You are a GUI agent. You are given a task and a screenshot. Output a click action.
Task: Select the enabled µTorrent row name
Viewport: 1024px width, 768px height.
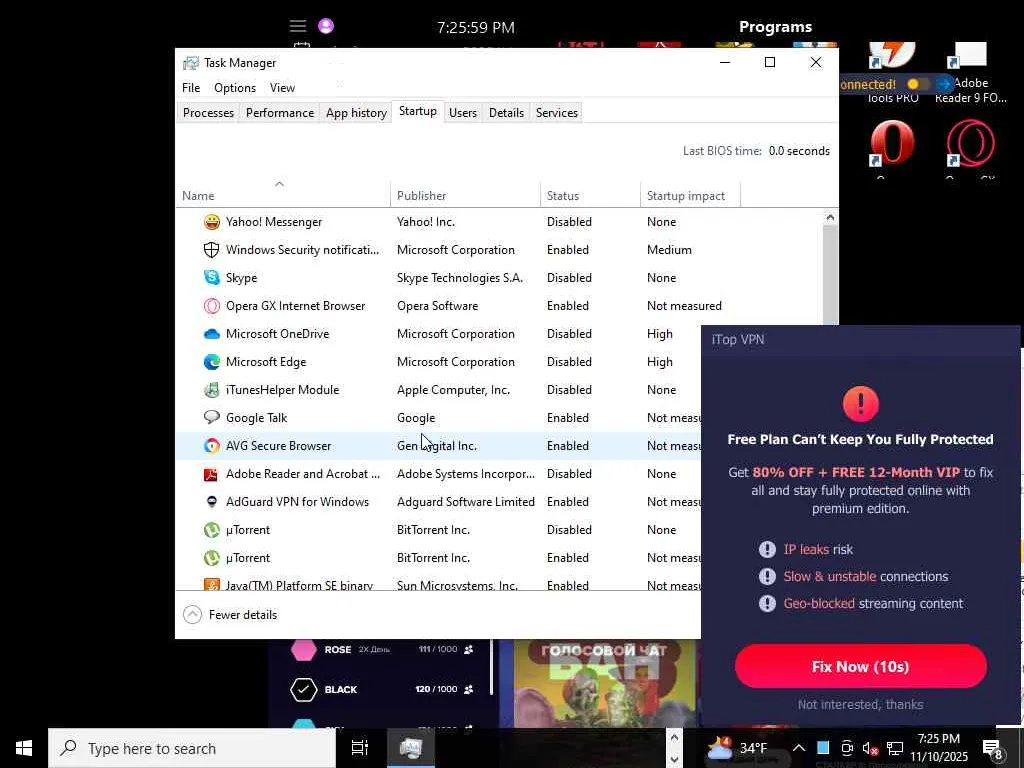[248, 558]
